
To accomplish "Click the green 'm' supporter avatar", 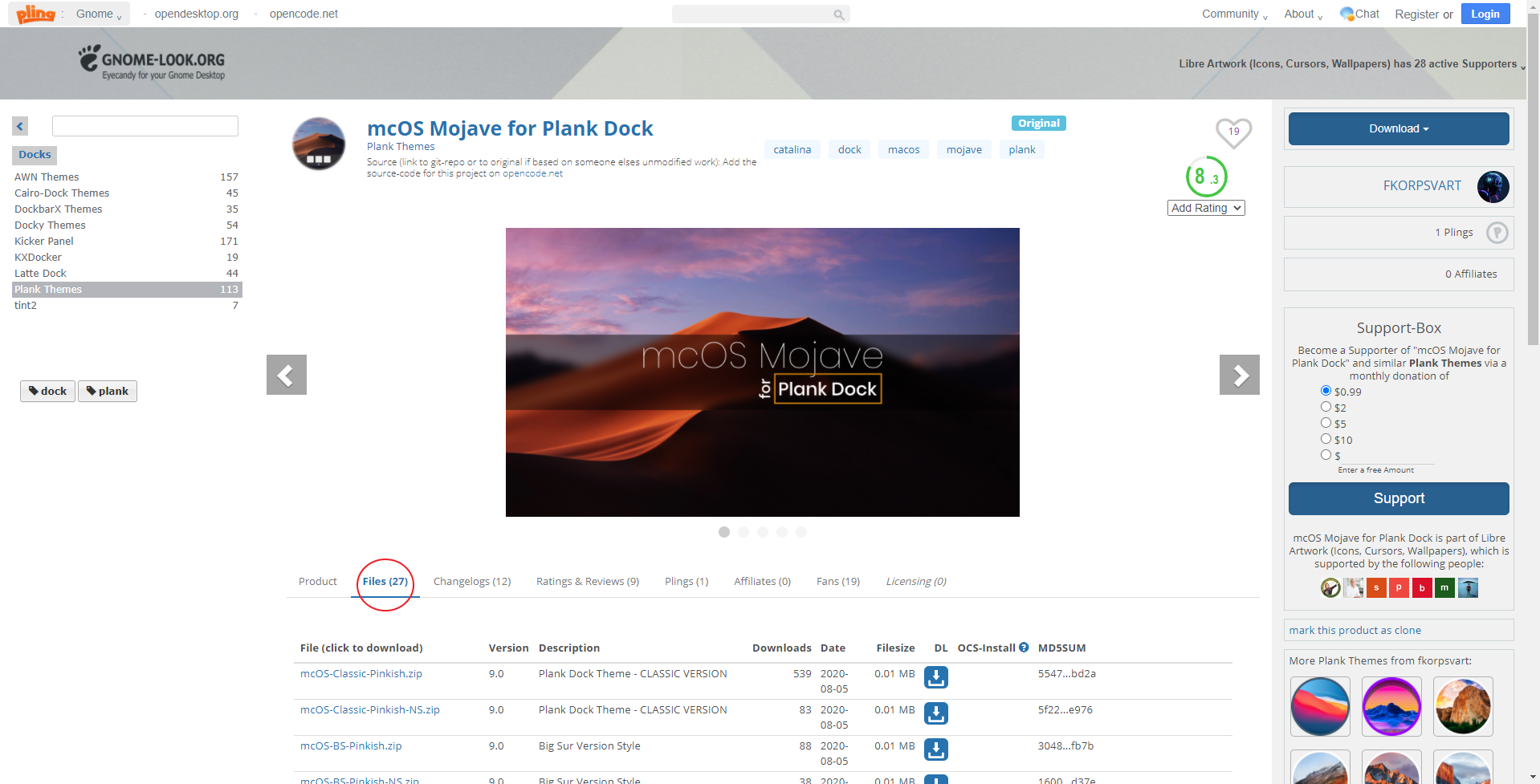I will [x=1444, y=588].
